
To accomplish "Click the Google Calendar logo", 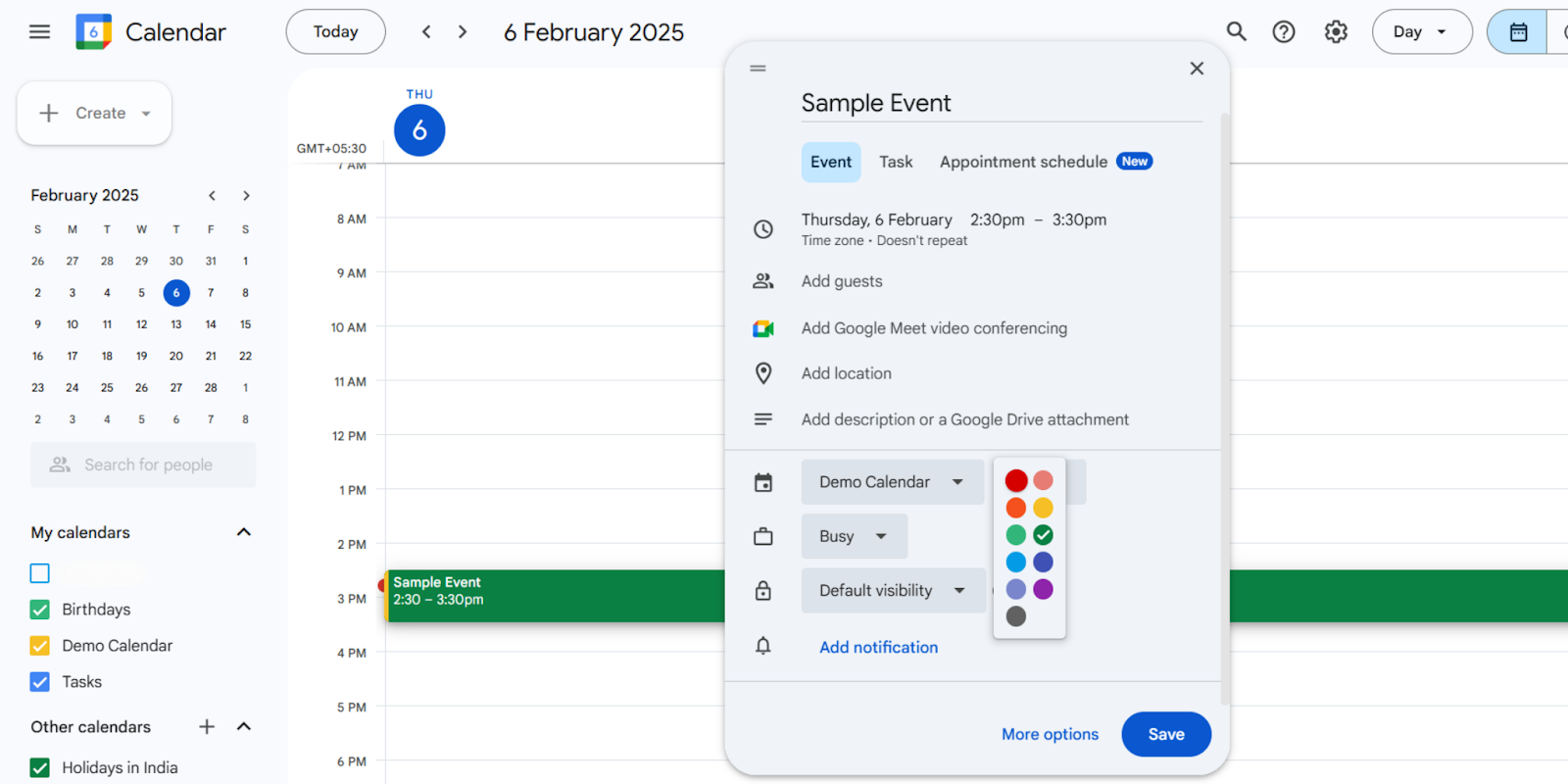I will pos(94,31).
